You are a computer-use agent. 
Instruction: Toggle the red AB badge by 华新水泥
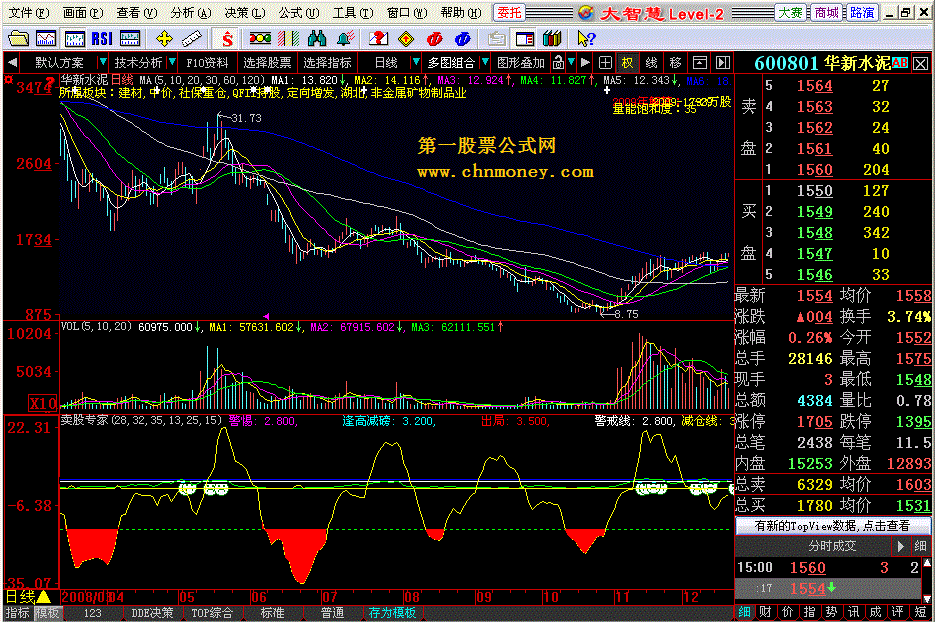point(900,63)
